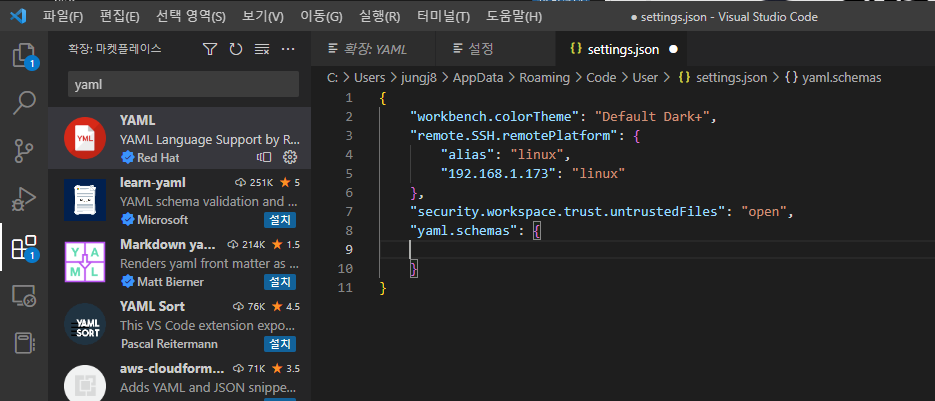Screen dimensions: 935x401
Task: Install the Markdown yaml extension
Action: click(x=280, y=282)
